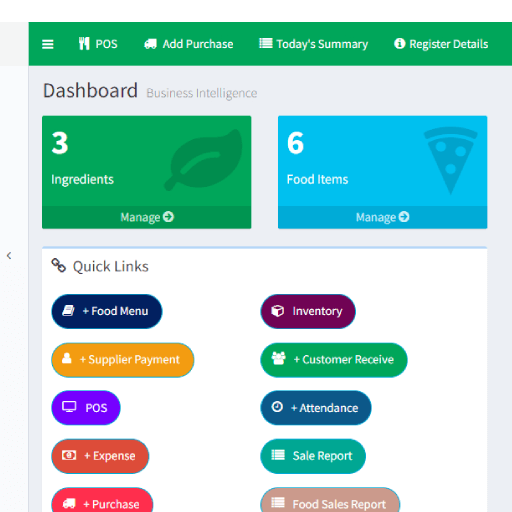Collapse sidebar with left chevron arrow
Screen dimensions: 512x512
pos(9,256)
